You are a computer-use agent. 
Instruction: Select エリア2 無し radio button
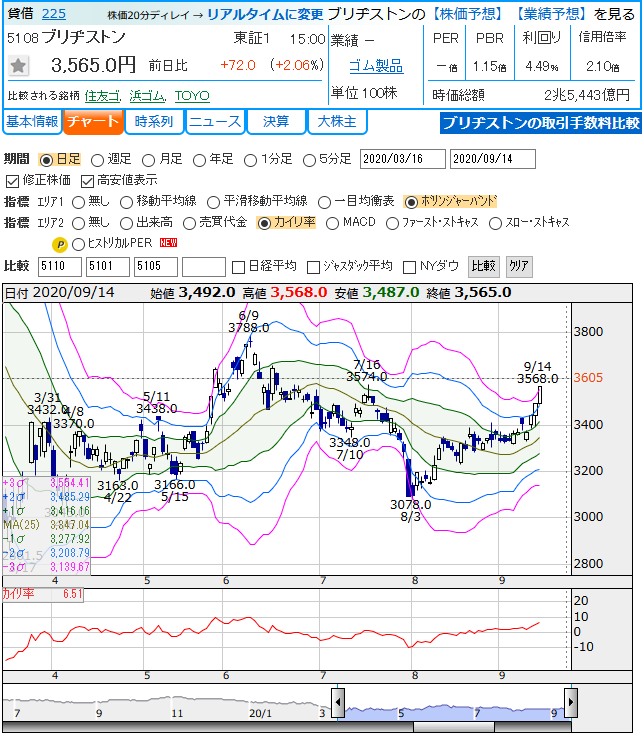click(78, 224)
